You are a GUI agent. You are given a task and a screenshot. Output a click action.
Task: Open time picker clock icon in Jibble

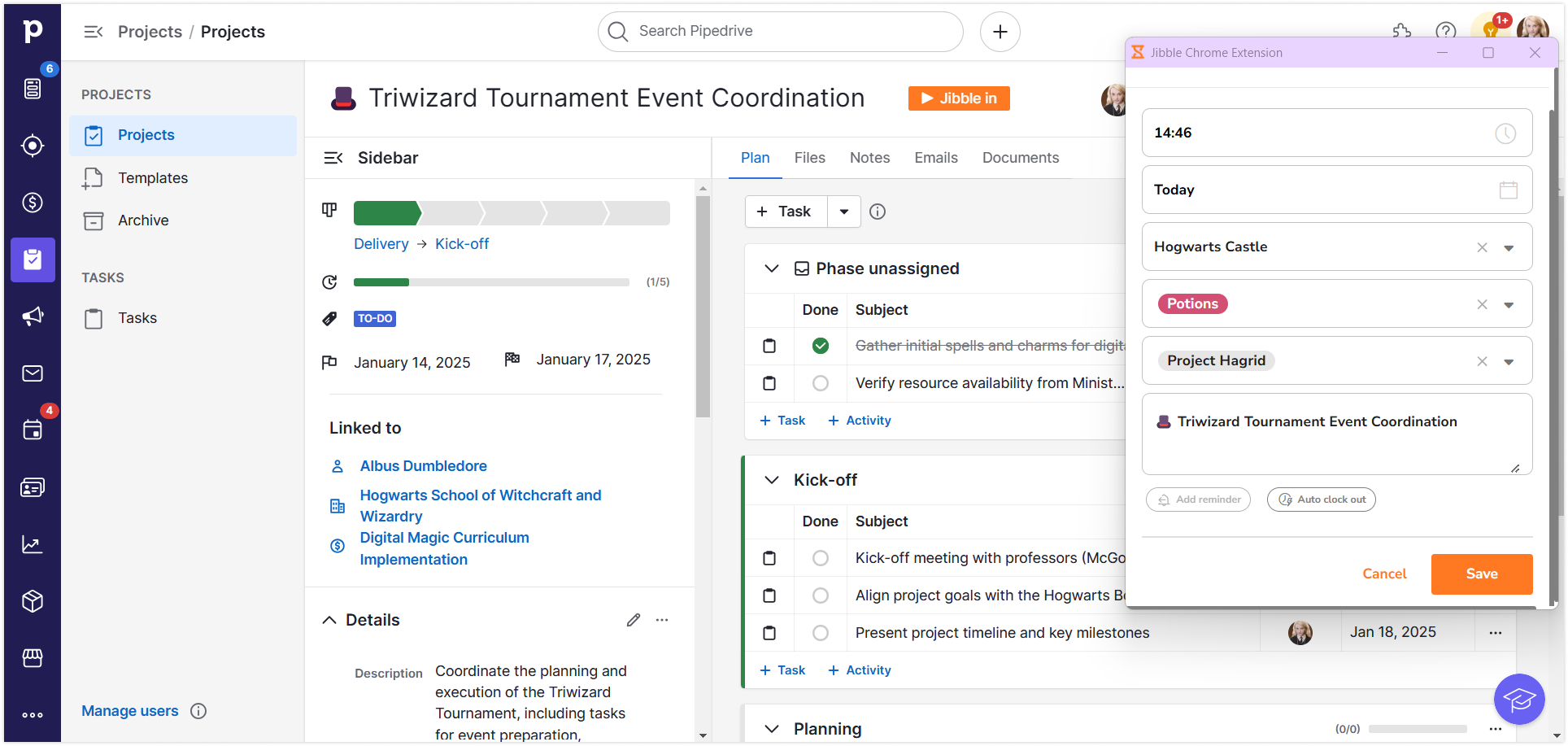1505,133
